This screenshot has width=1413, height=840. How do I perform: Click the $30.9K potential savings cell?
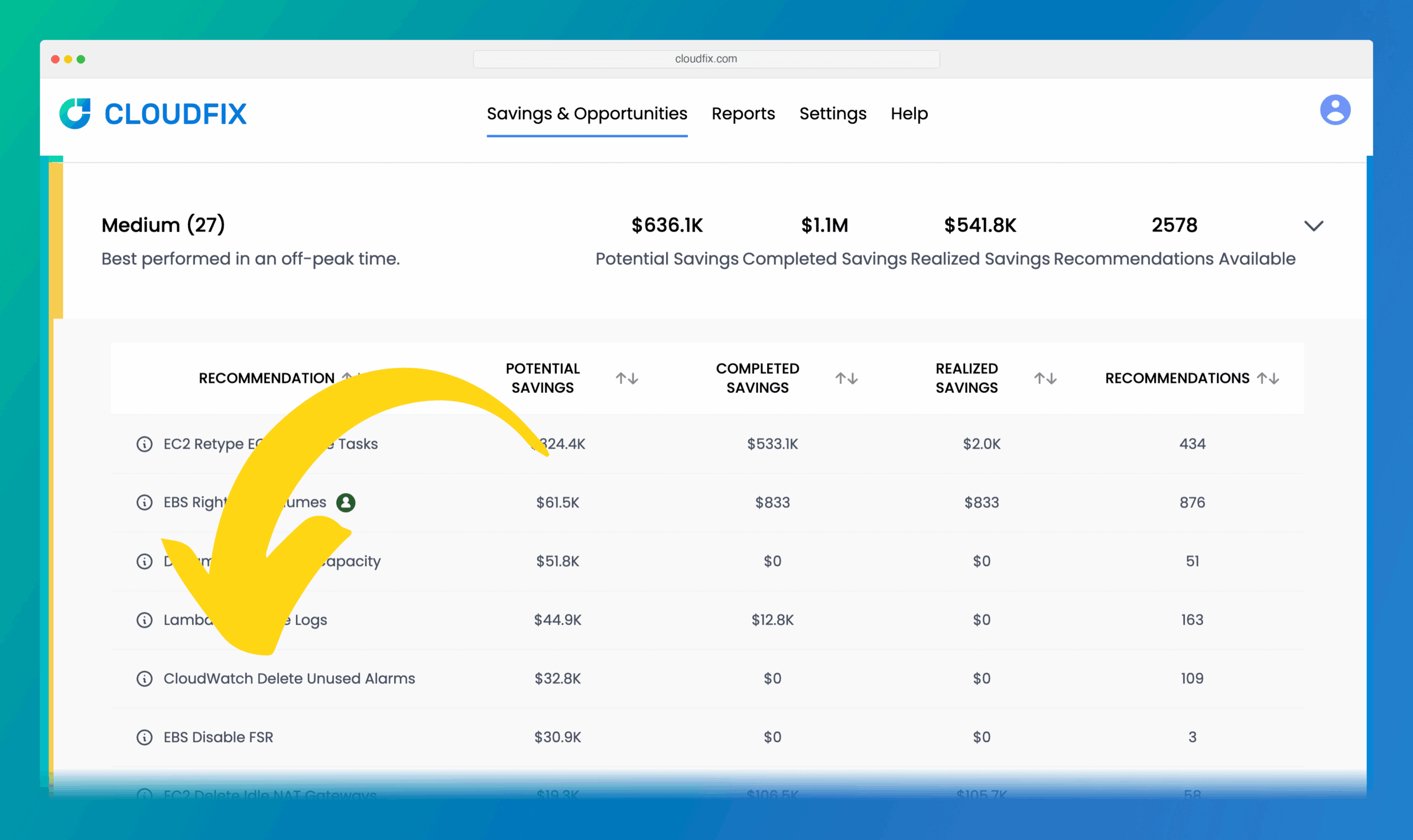(557, 737)
